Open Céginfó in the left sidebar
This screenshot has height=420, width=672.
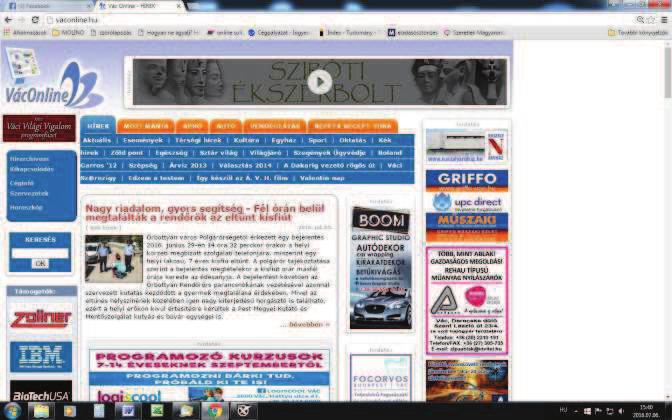(x=21, y=183)
